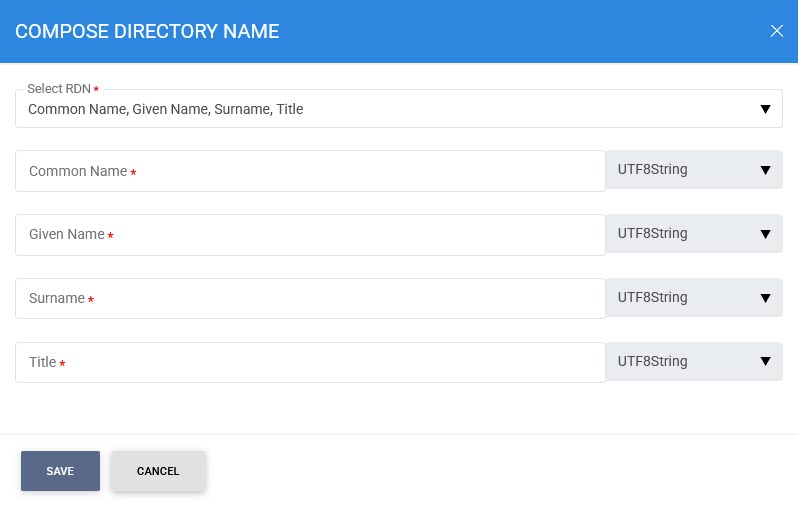Place cursor in the Title field
The height and width of the screenshot is (506, 798).
310,363
